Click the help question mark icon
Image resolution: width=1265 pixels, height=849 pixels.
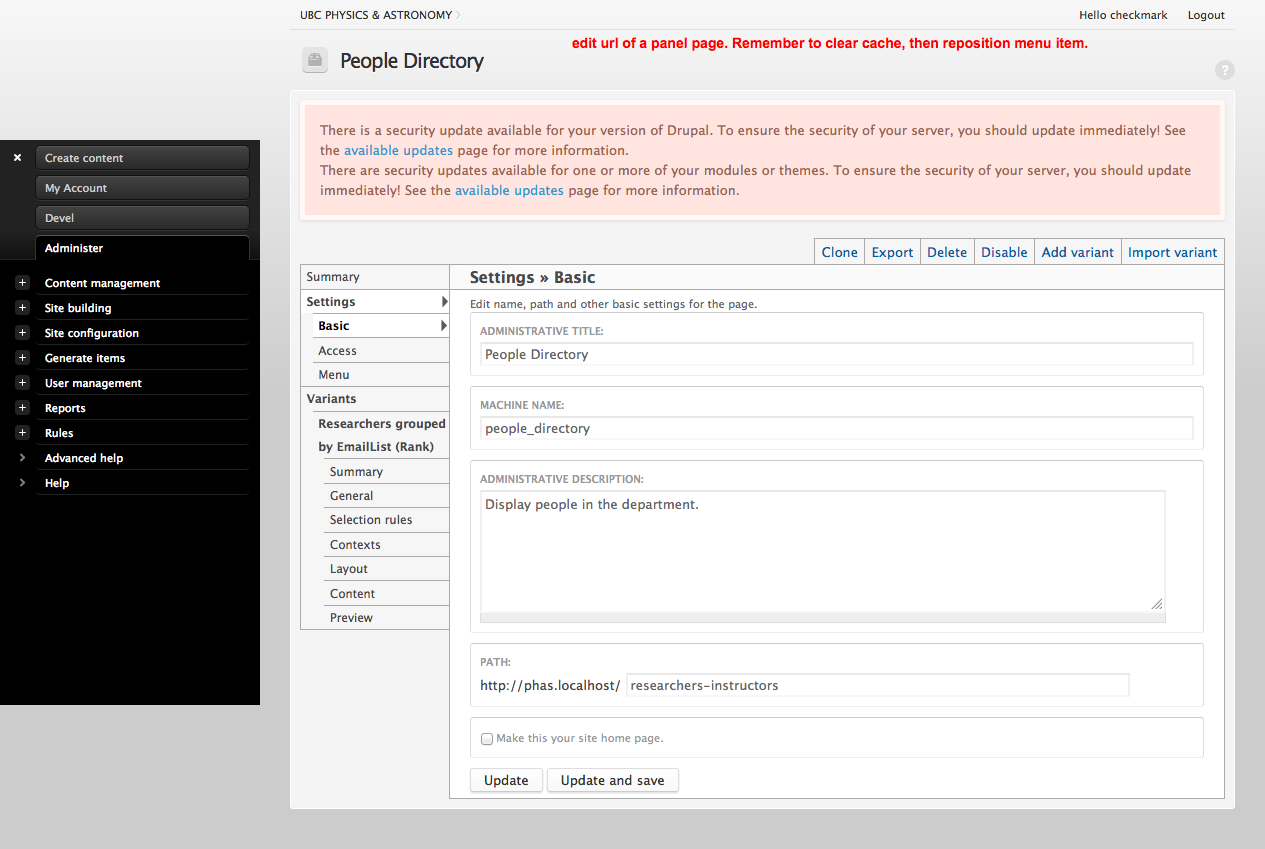pyautogui.click(x=1224, y=70)
